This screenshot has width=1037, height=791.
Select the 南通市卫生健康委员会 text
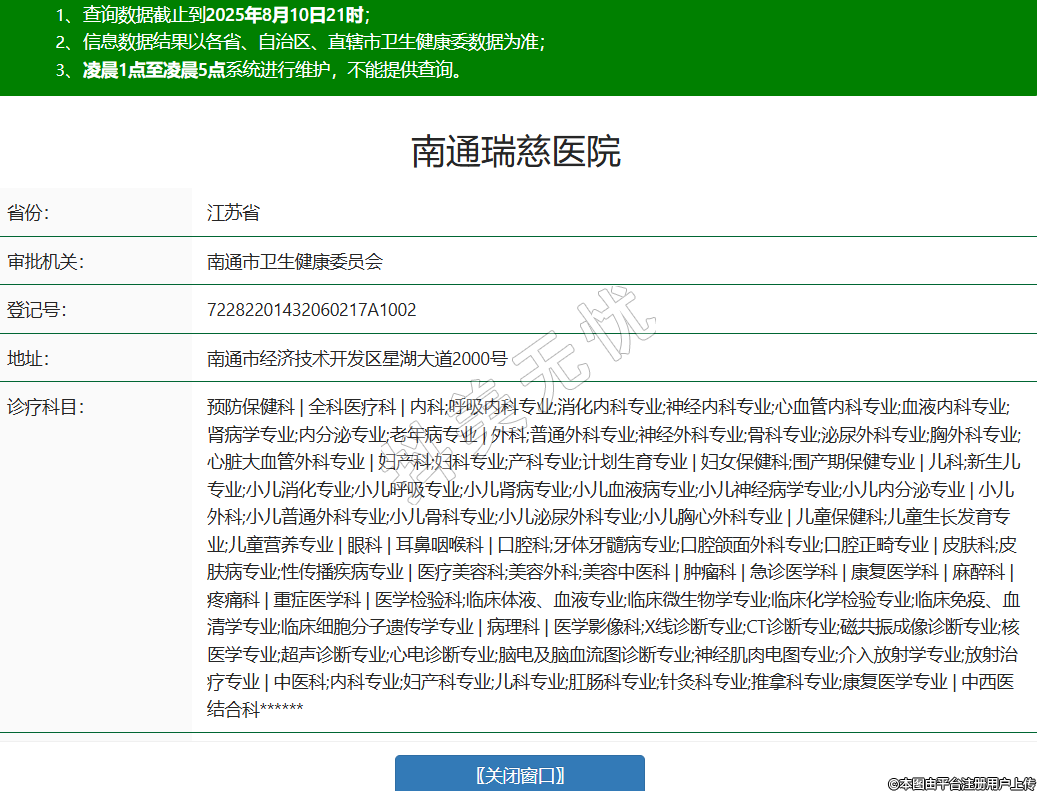(x=294, y=262)
